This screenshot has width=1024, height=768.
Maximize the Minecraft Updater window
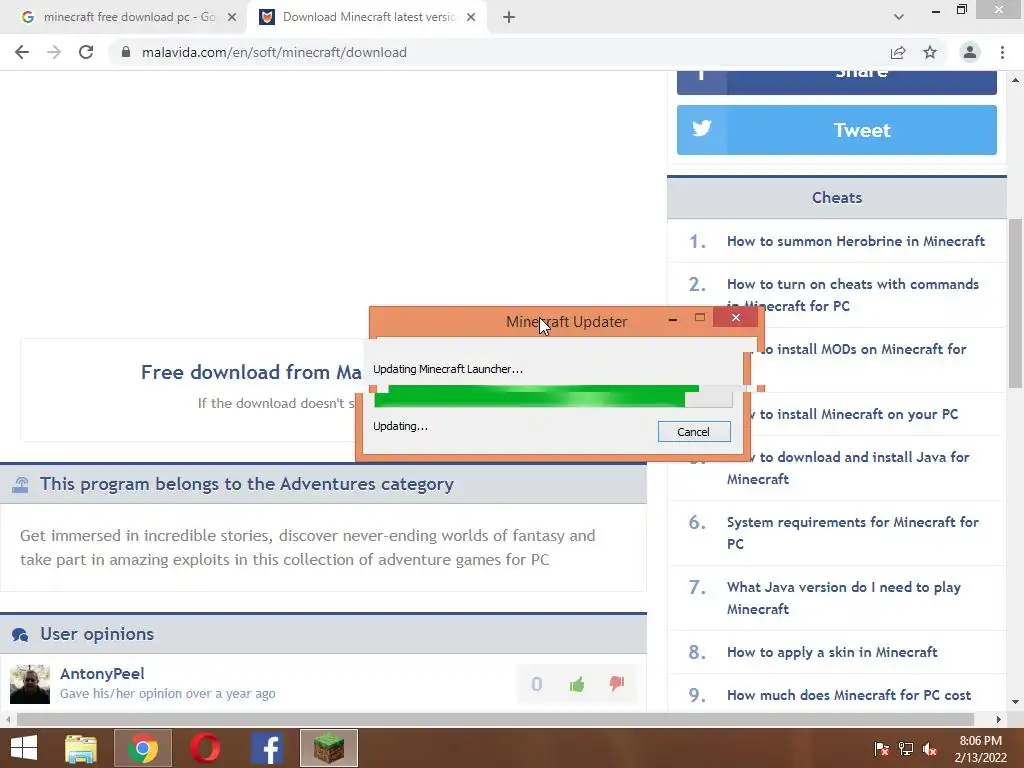click(699, 318)
